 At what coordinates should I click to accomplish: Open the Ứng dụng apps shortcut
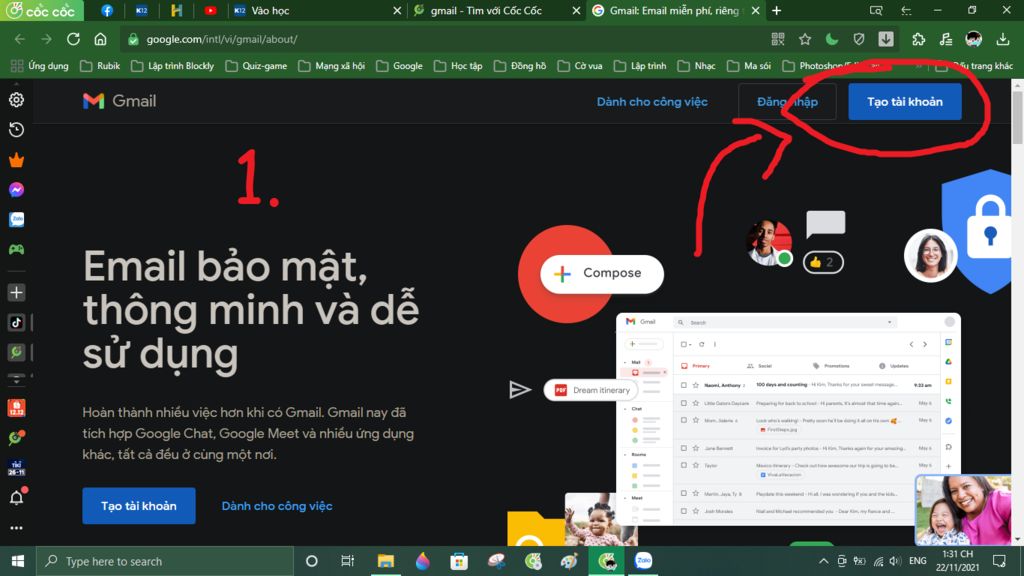point(40,66)
